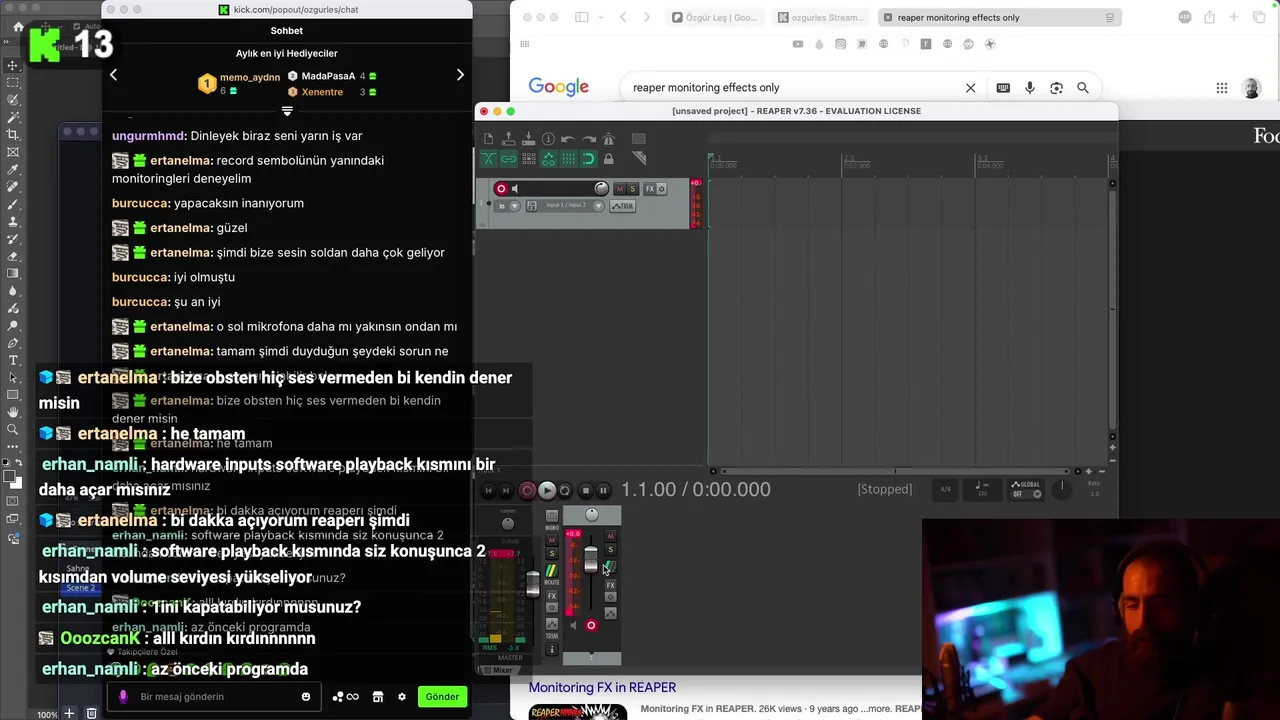
Task: Click REAPER's Save project icon
Action: point(528,139)
